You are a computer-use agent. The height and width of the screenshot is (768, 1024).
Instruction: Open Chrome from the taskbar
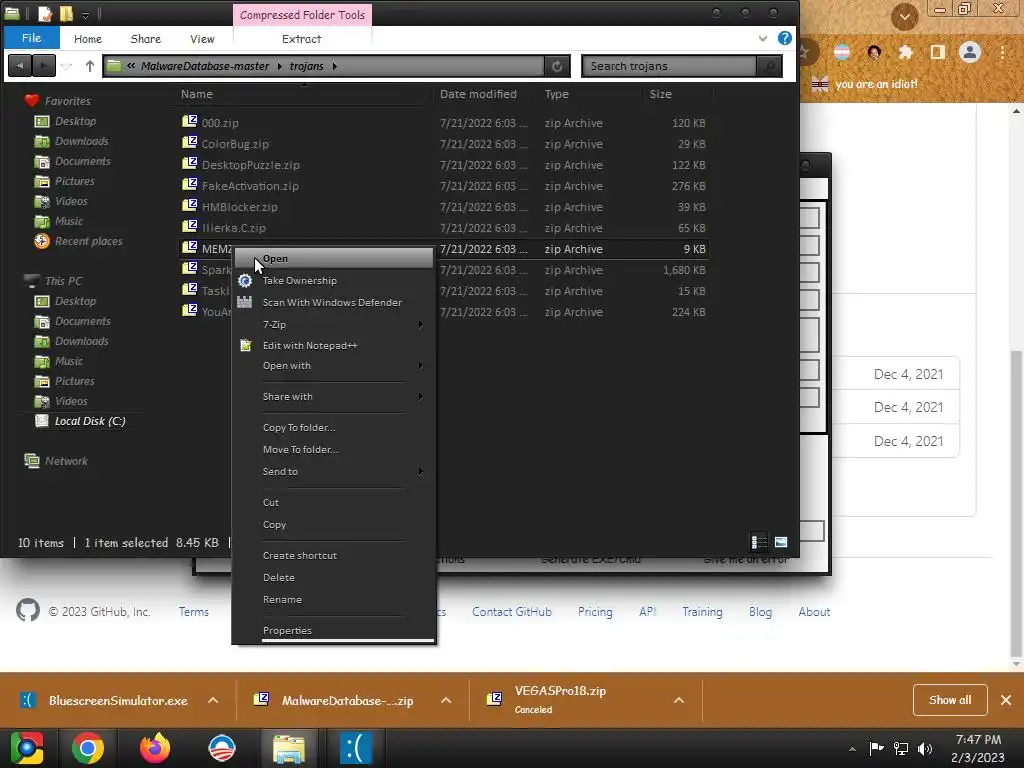click(x=88, y=748)
